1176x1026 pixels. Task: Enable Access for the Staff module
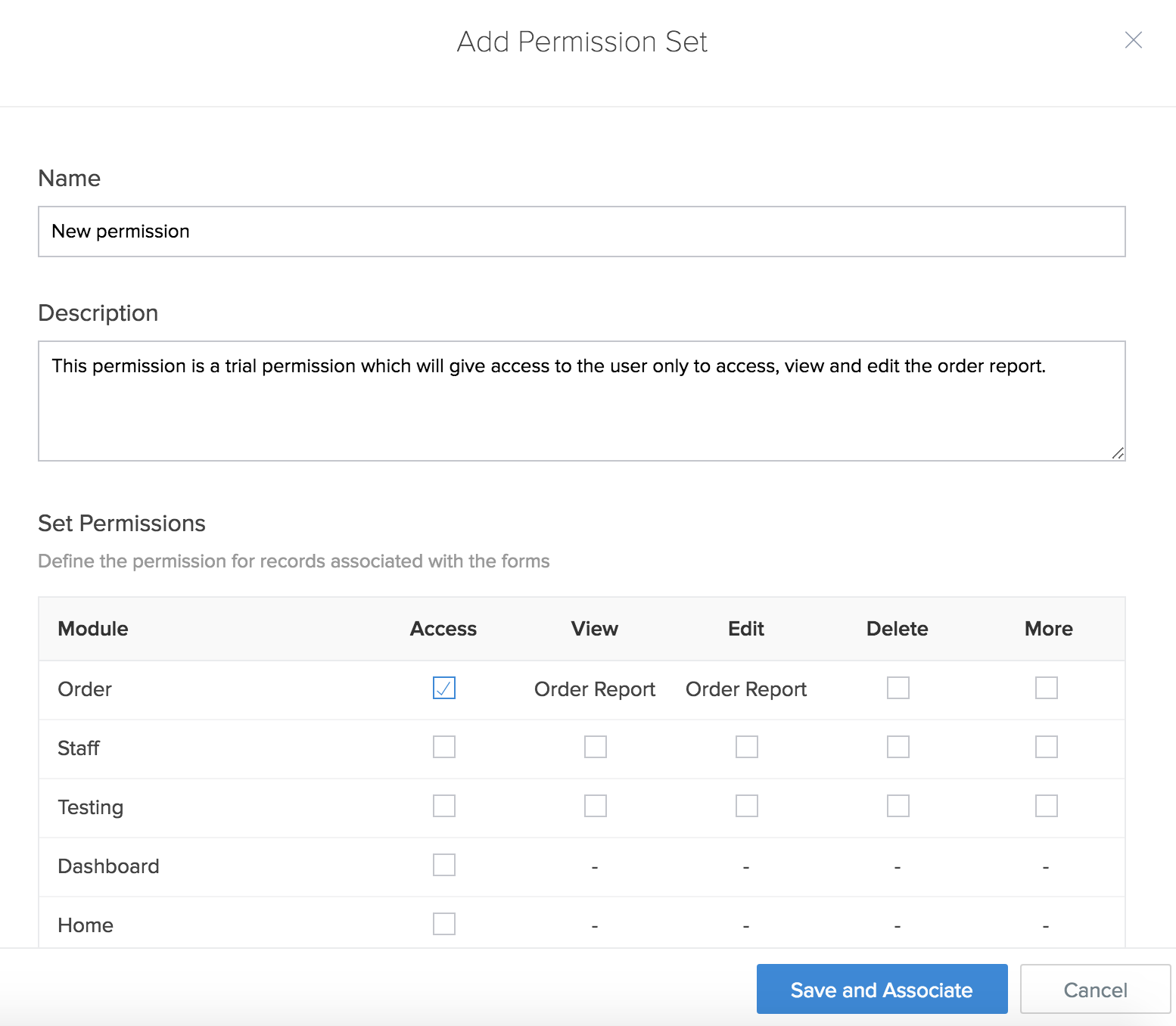click(444, 747)
